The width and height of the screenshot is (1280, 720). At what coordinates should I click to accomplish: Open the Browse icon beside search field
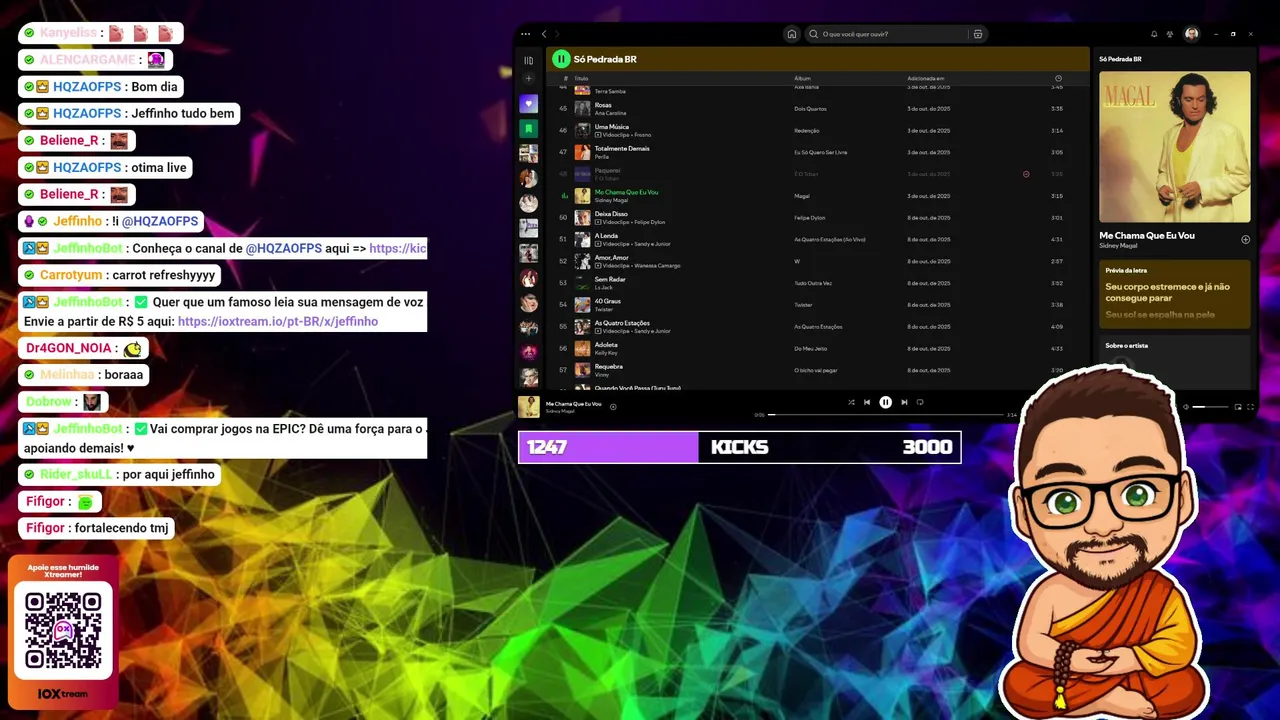(x=978, y=34)
